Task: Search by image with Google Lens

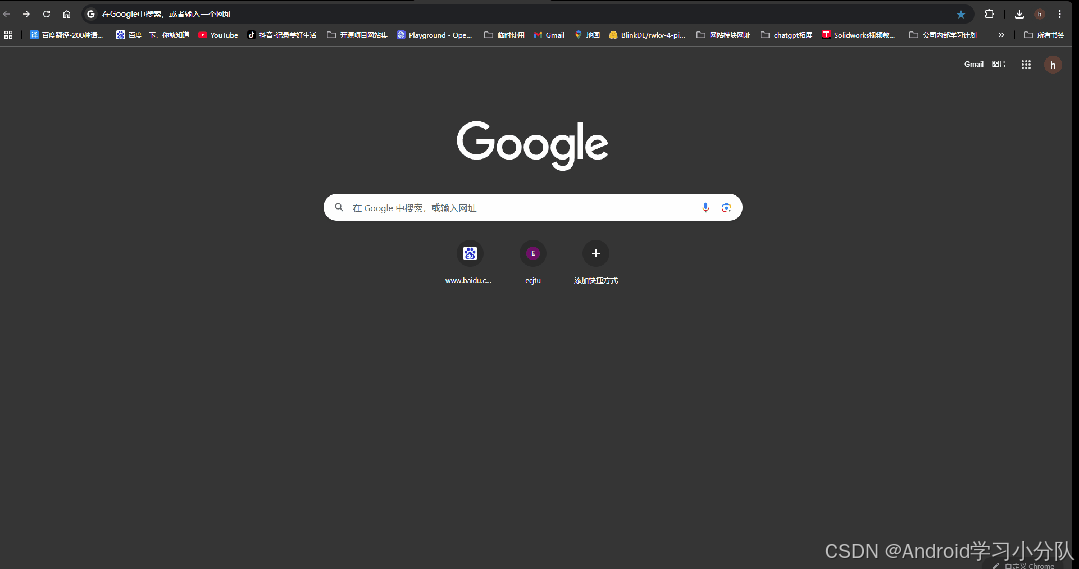Action: [726, 207]
